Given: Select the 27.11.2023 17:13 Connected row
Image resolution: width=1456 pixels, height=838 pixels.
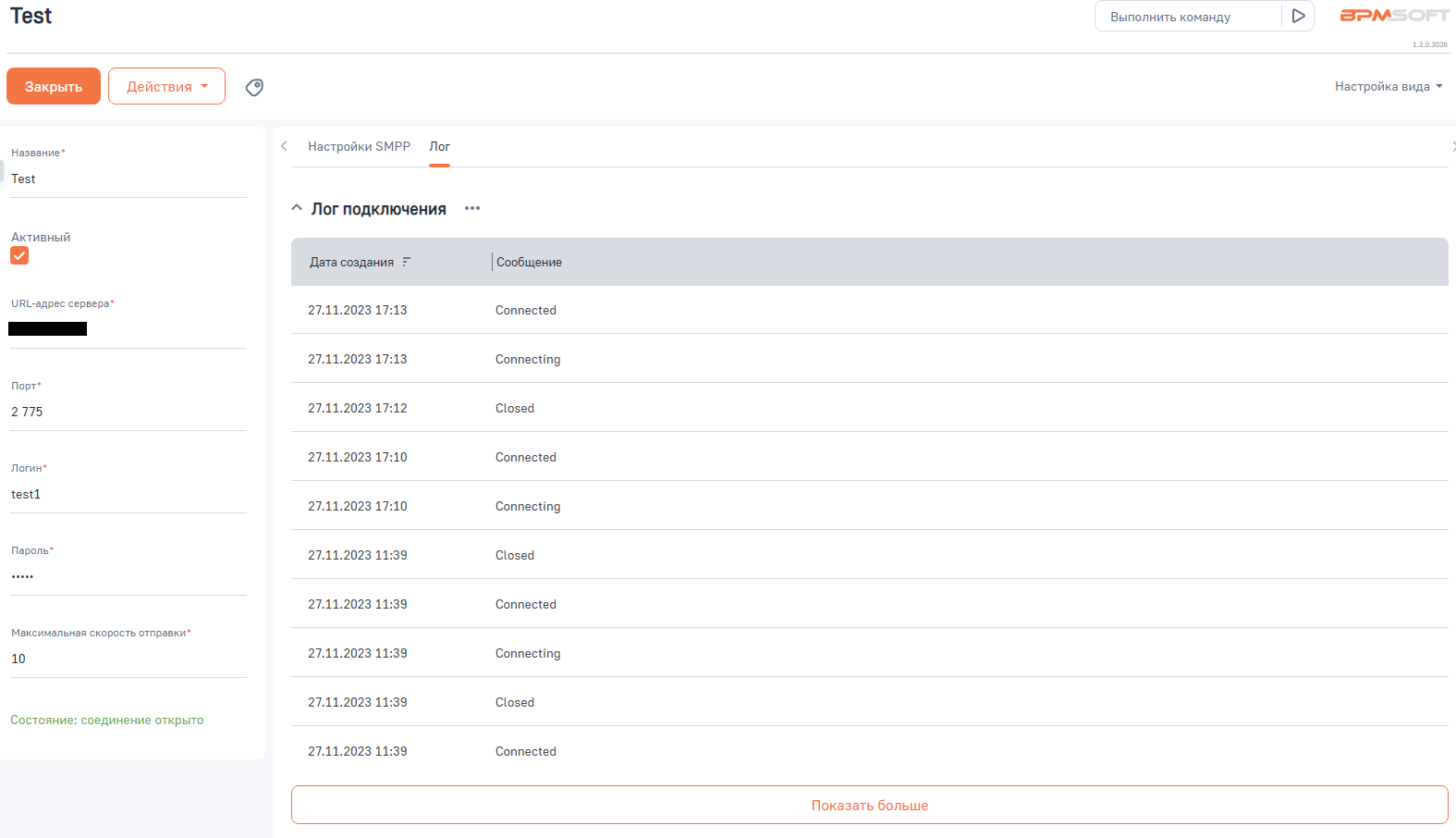Looking at the screenshot, I should (869, 310).
